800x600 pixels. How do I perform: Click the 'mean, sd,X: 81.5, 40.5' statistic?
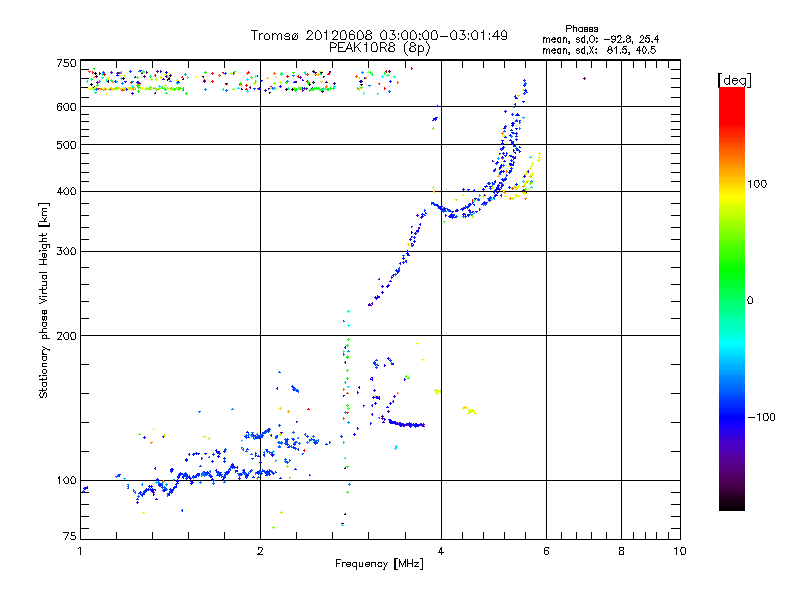599,50
